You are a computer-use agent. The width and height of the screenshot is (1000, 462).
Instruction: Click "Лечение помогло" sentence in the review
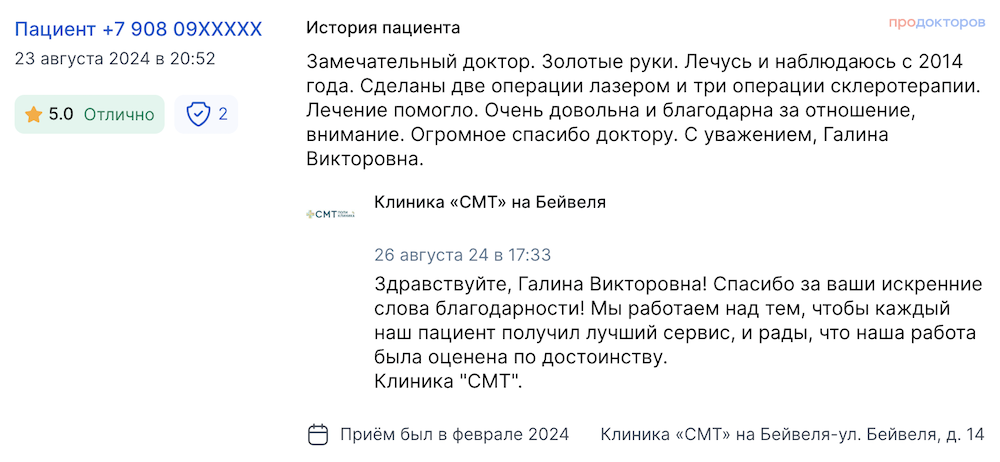391,111
